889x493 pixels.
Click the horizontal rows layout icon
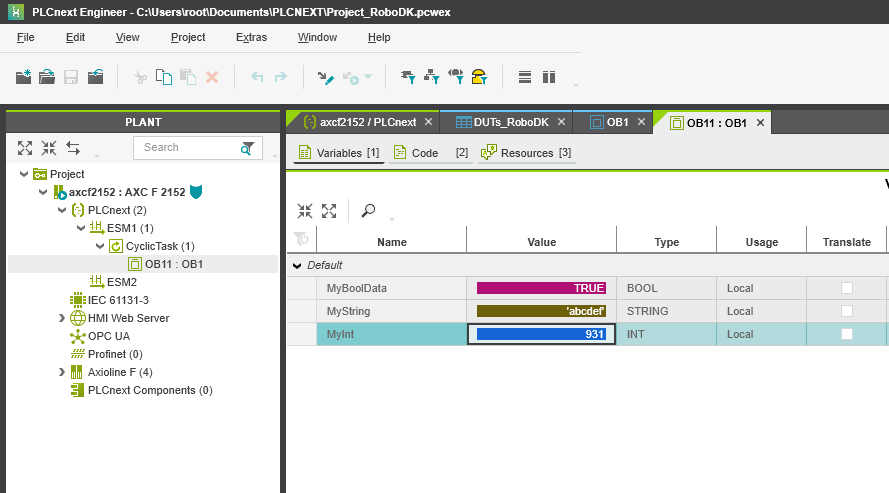click(x=525, y=77)
